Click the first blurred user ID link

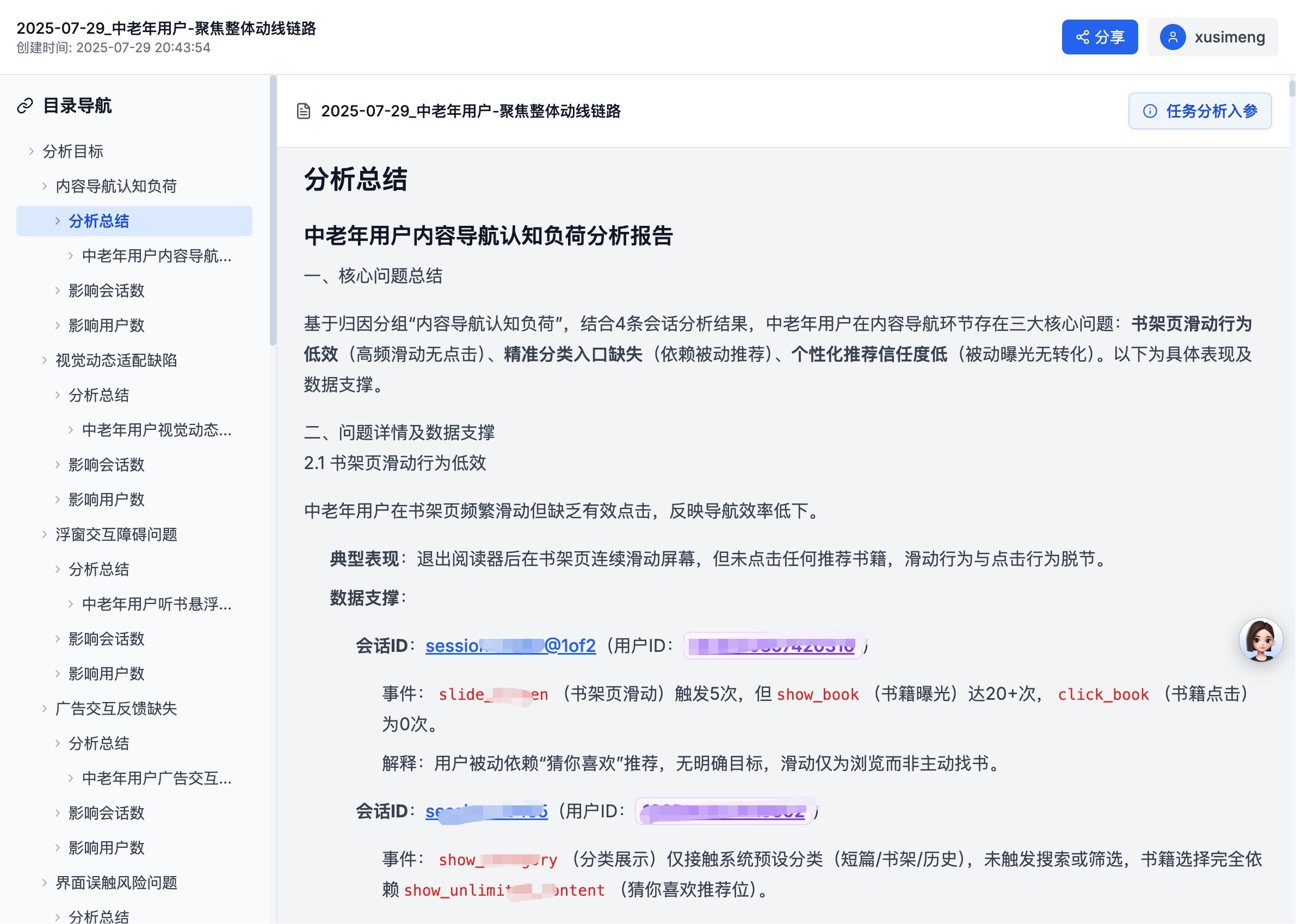(x=772, y=646)
